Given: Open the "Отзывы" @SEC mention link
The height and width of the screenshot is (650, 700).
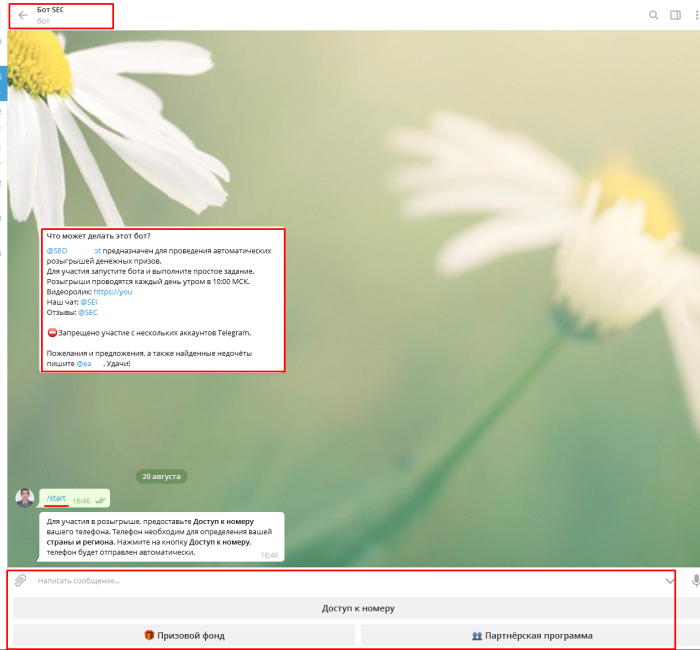Looking at the screenshot, I should (x=88, y=313).
